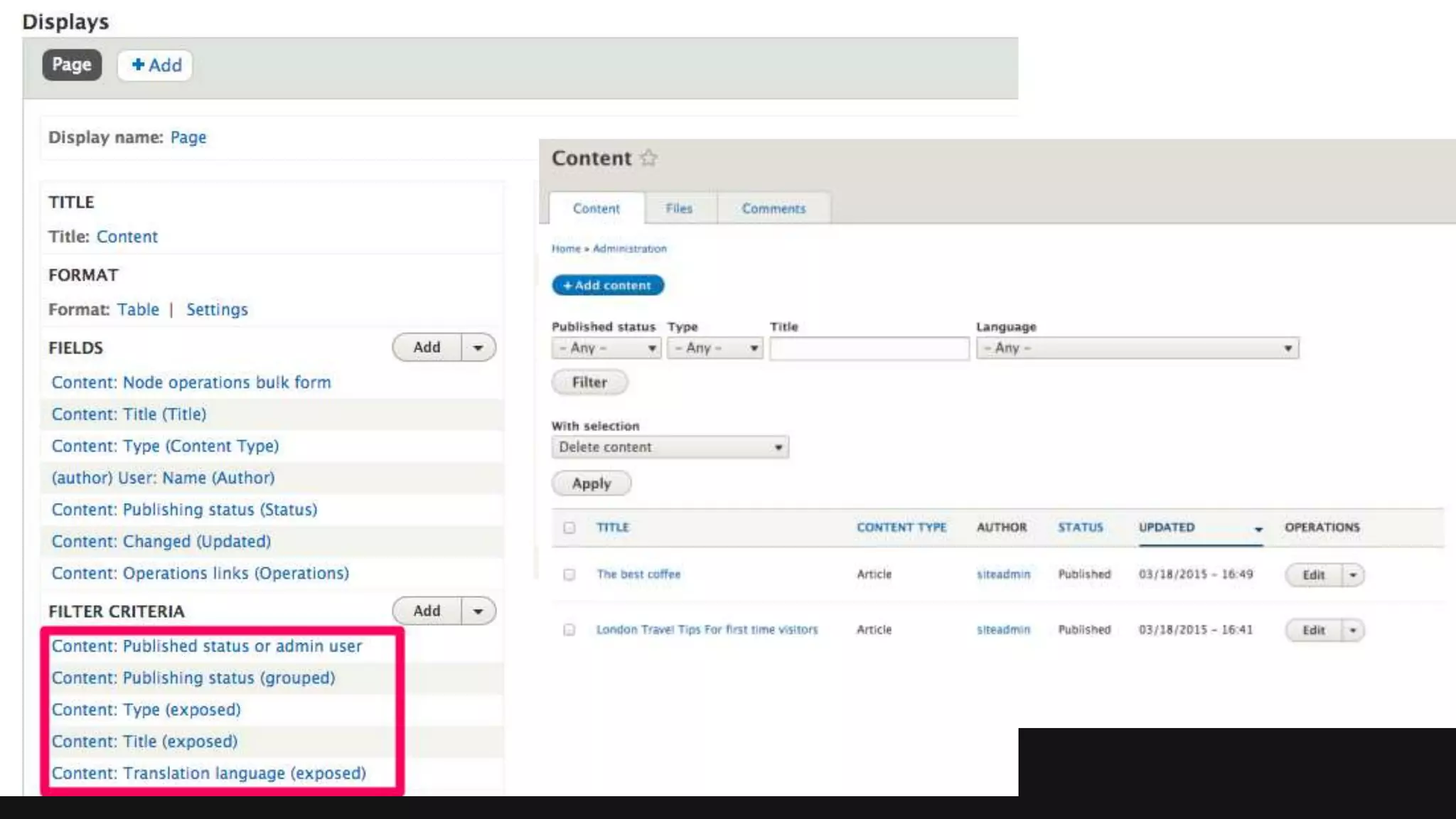Expand Edit options arrow for London Travel Tips
The width and height of the screenshot is (1456, 819).
coord(1353,630)
